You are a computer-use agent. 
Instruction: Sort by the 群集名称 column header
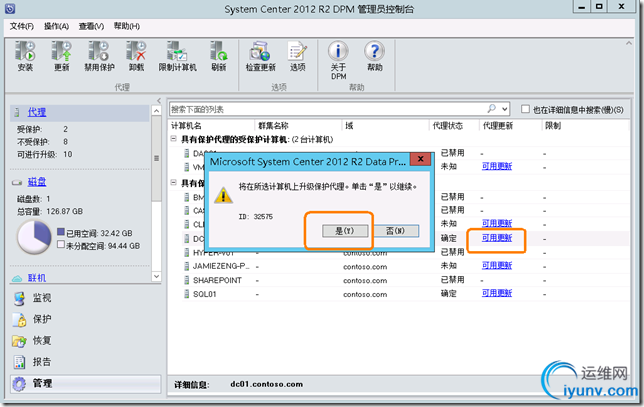click(x=298, y=126)
